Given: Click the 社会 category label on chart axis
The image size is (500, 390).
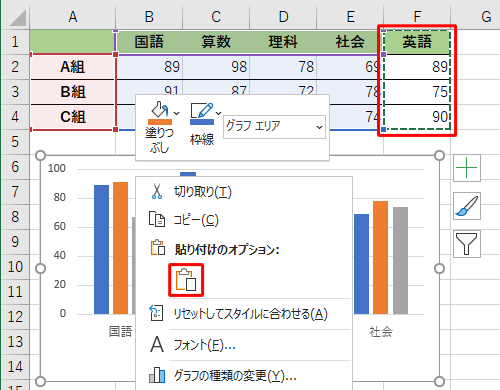Looking at the screenshot, I should coord(381,332).
